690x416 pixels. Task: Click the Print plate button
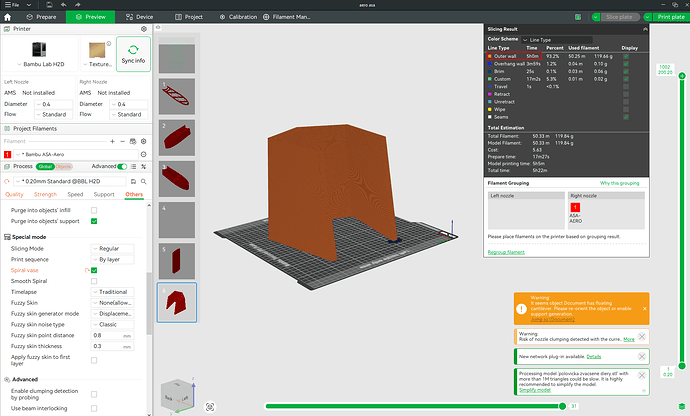pos(671,17)
